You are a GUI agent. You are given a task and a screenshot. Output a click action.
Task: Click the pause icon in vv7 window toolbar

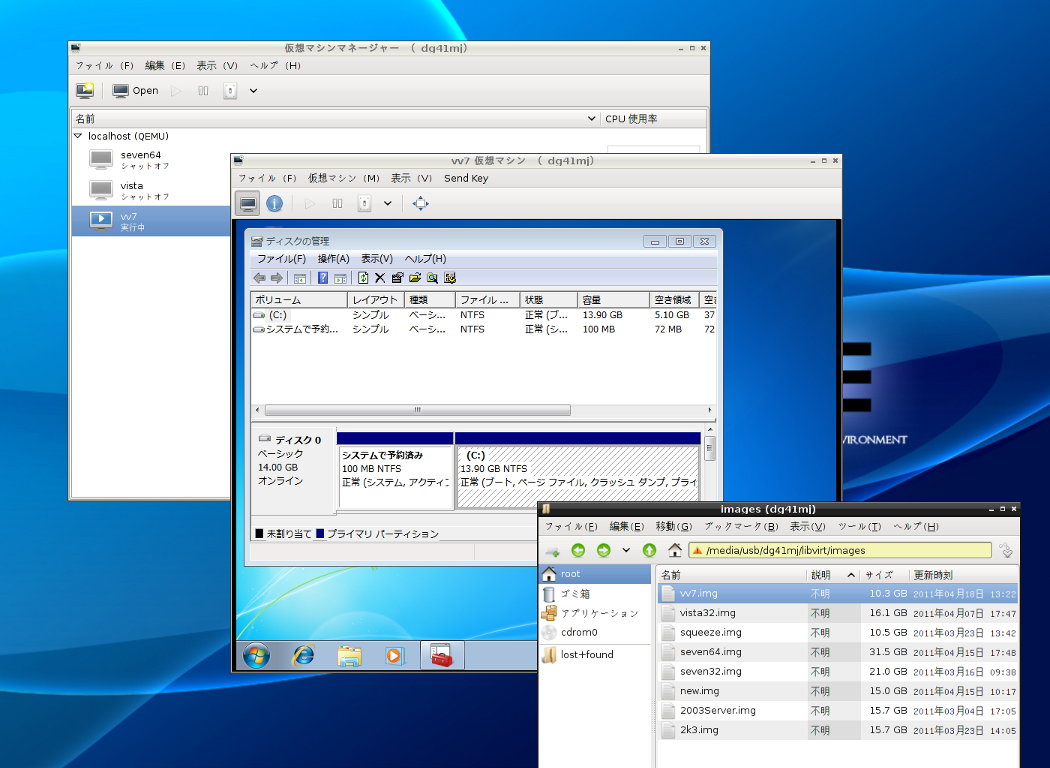click(x=337, y=204)
